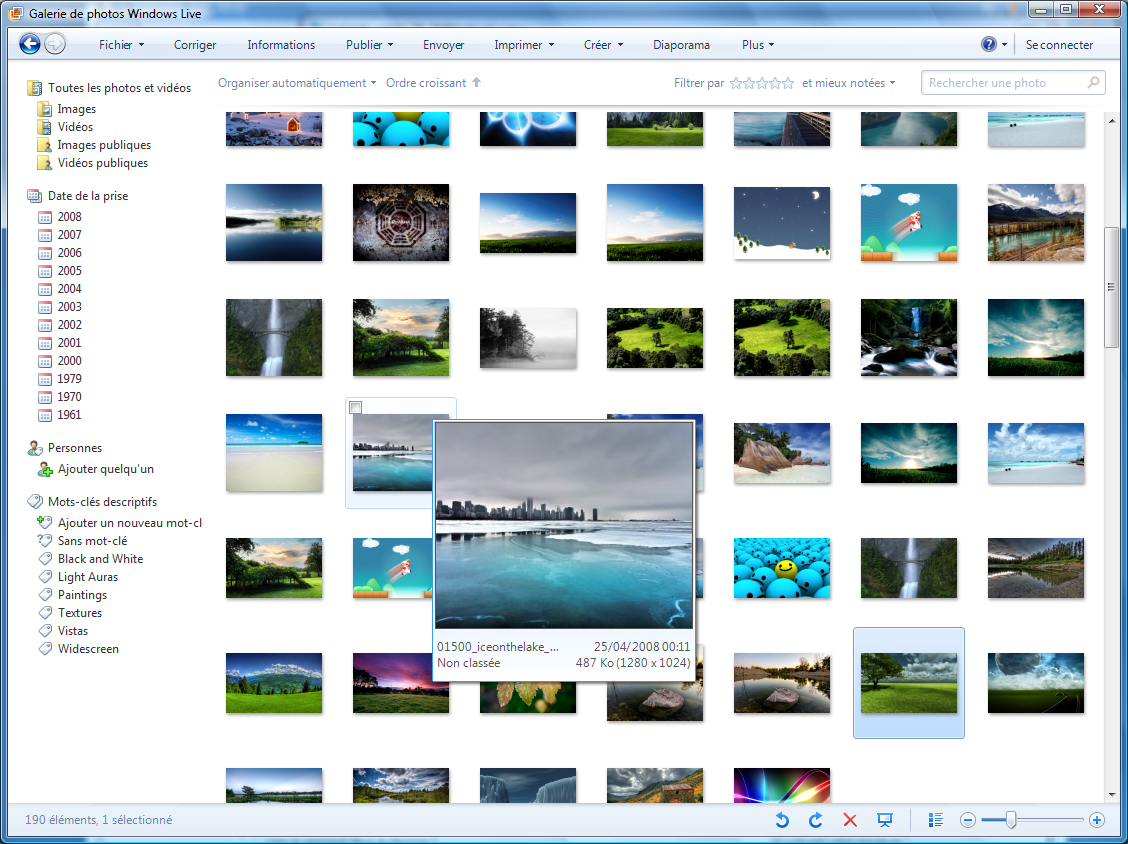Screen dimensions: 1128x844
Task: Click the 'Rechercher une photo' search field
Action: (x=1003, y=83)
